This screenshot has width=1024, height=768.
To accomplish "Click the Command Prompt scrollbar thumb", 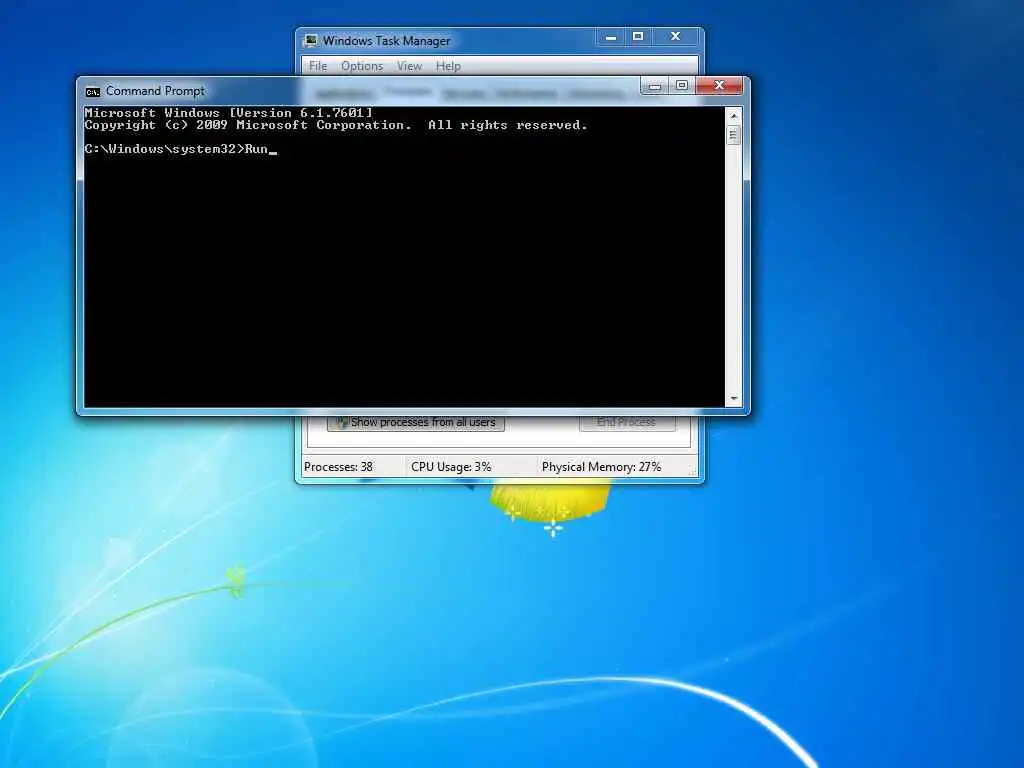I will click(x=733, y=136).
